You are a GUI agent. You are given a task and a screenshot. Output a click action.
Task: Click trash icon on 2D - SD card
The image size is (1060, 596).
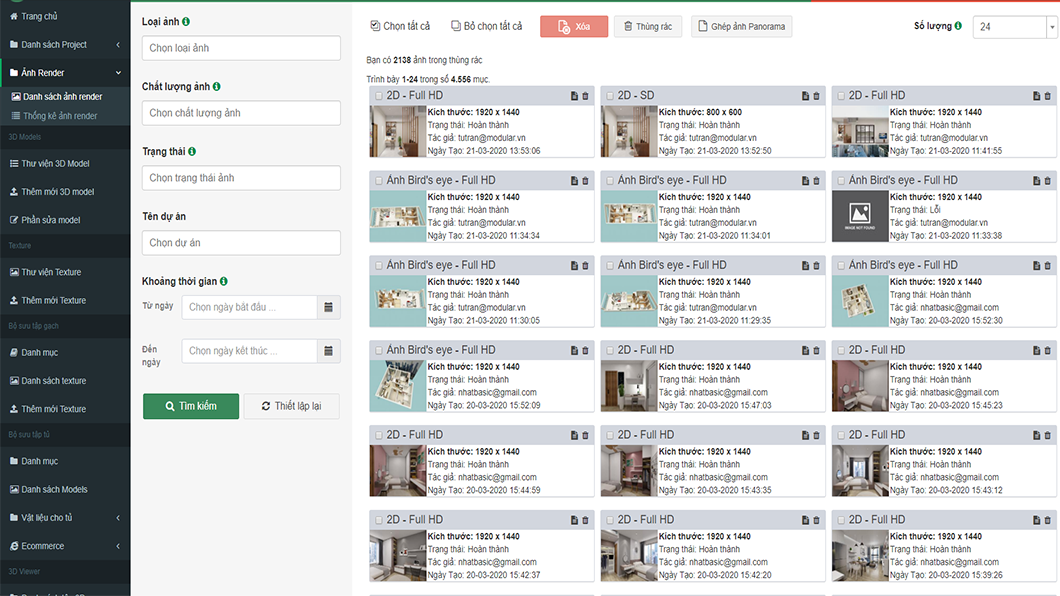(816, 96)
